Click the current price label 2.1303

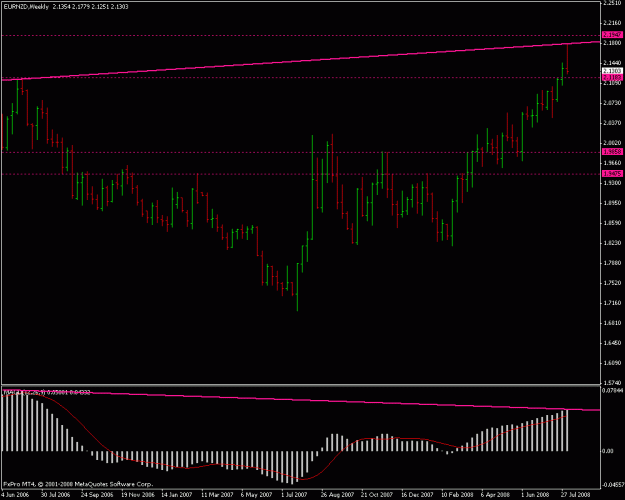tap(612, 71)
